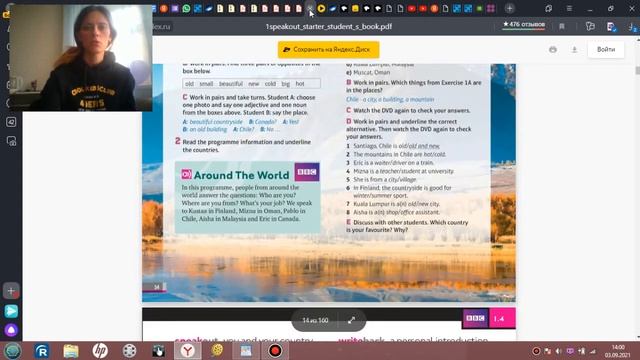Open the red screen recorder taskbar icon
This screenshot has height=360, width=640.
(x=275, y=351)
